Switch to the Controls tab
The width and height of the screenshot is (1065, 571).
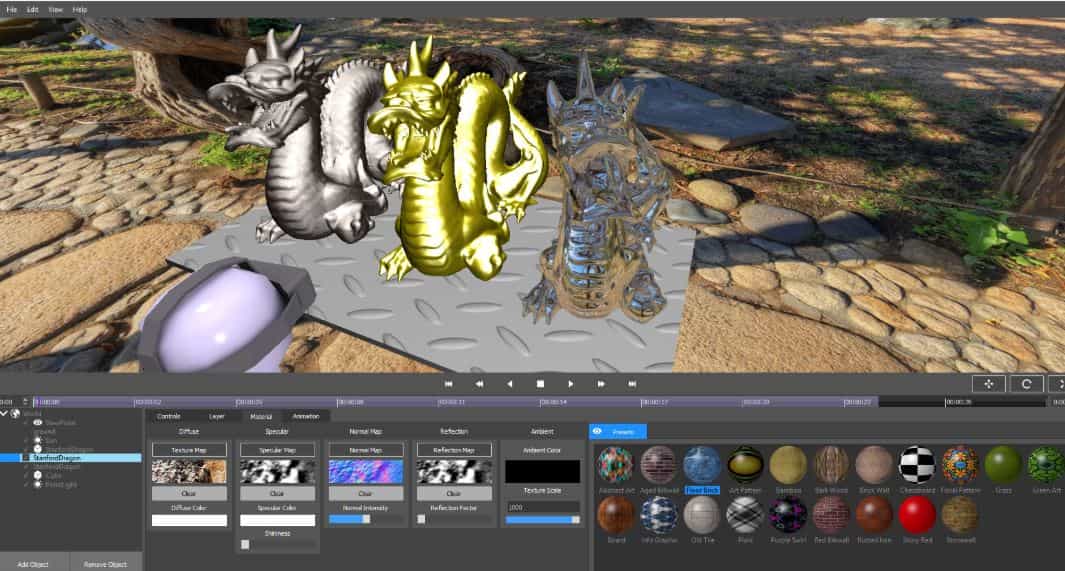(168, 416)
